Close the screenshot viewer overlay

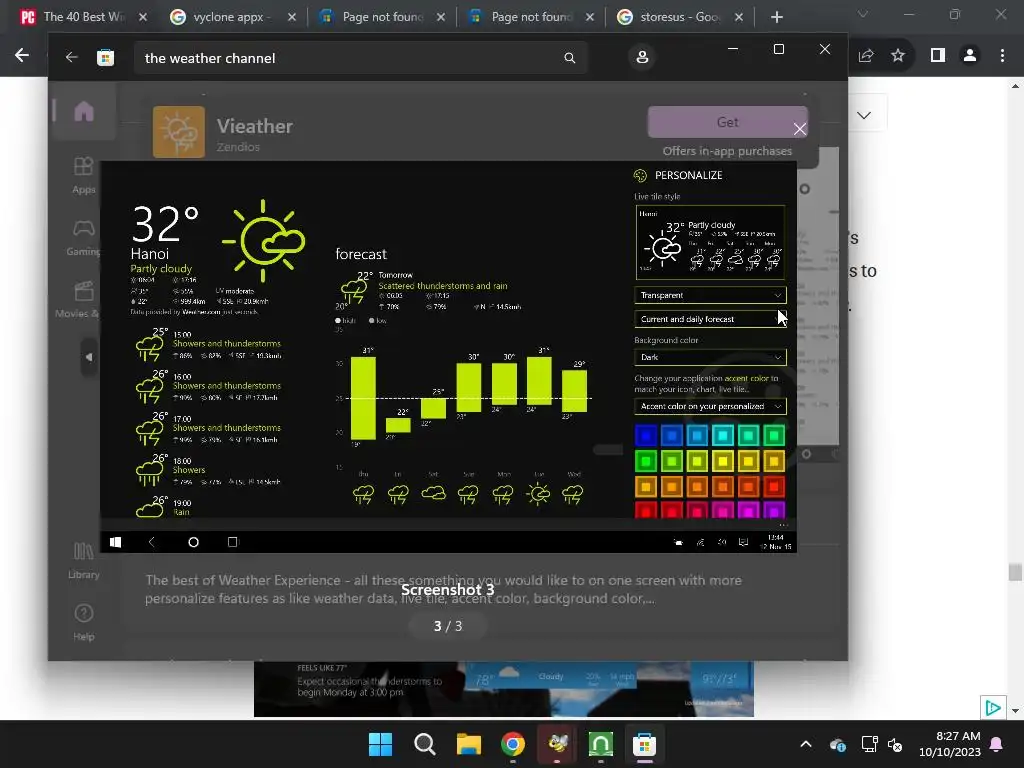point(799,129)
